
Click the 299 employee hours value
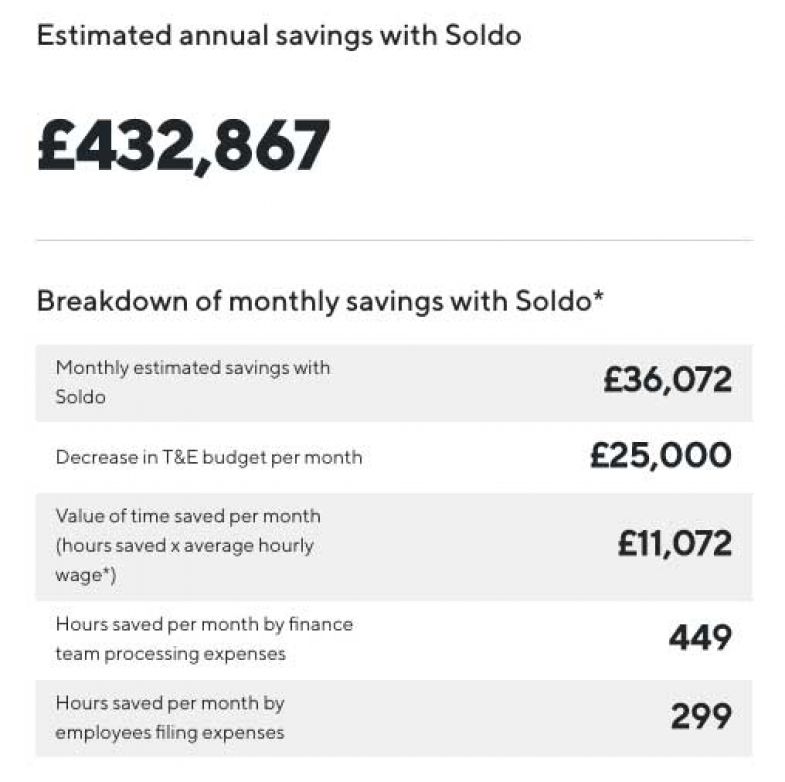[x=700, y=716]
